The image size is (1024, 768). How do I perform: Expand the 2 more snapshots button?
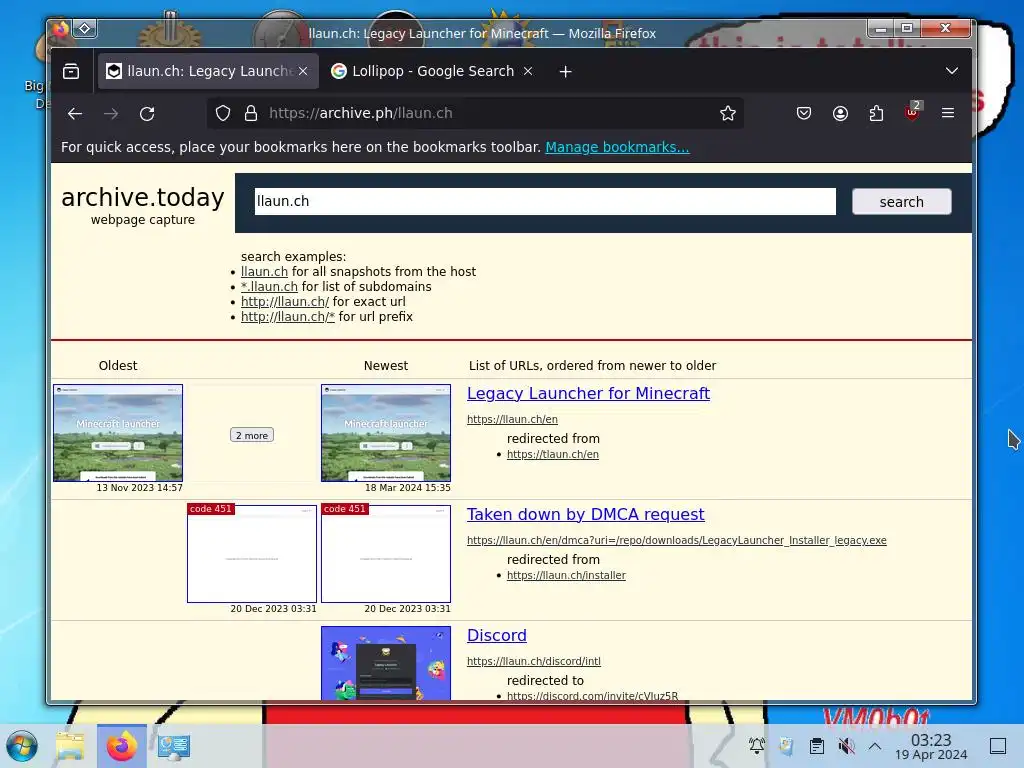(252, 435)
